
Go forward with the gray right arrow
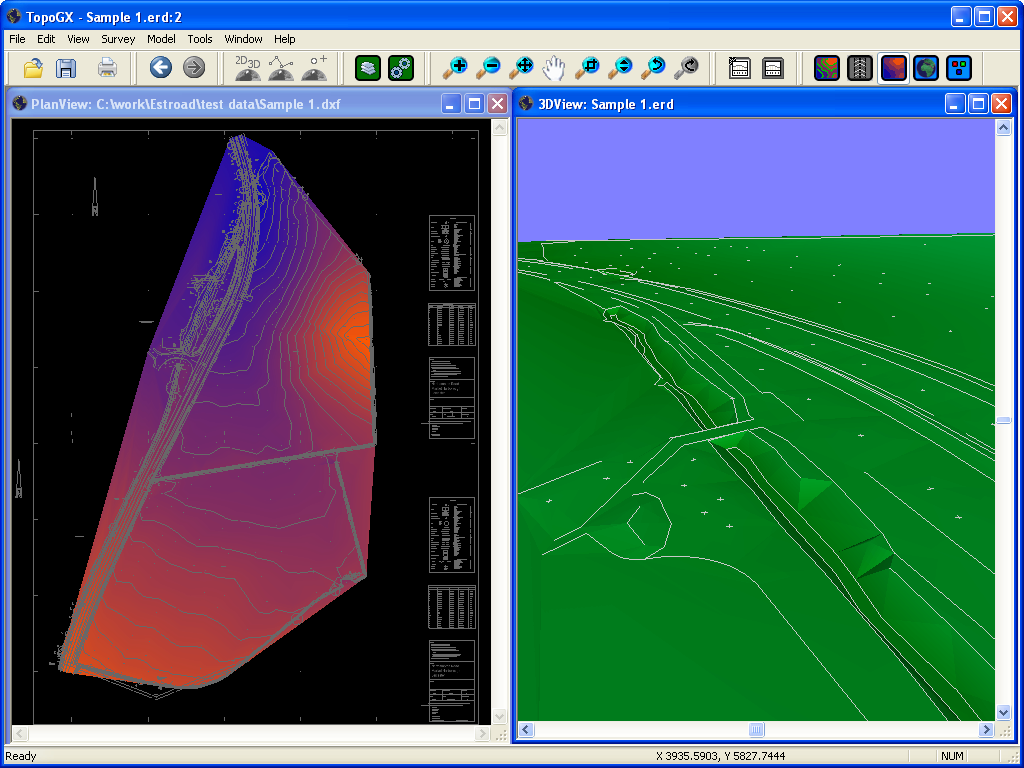coord(194,67)
